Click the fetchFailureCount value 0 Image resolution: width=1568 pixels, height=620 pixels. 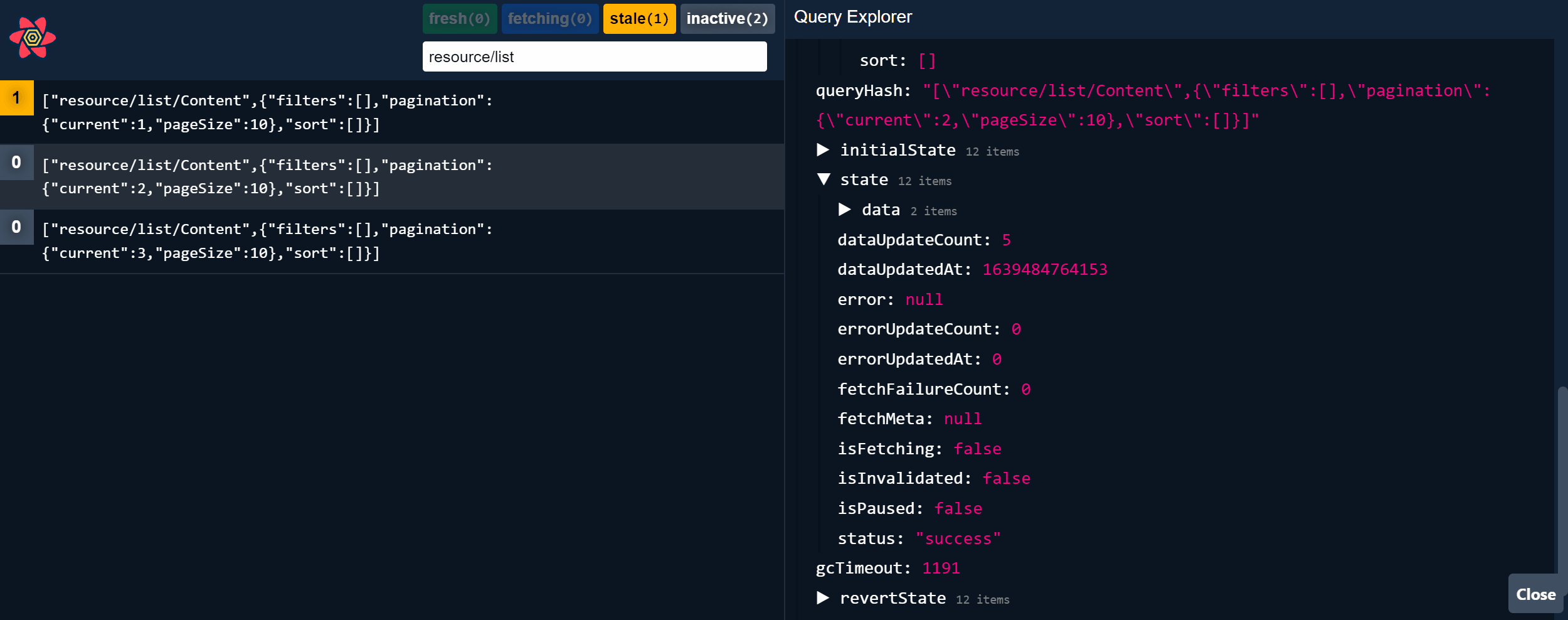[1025, 389]
